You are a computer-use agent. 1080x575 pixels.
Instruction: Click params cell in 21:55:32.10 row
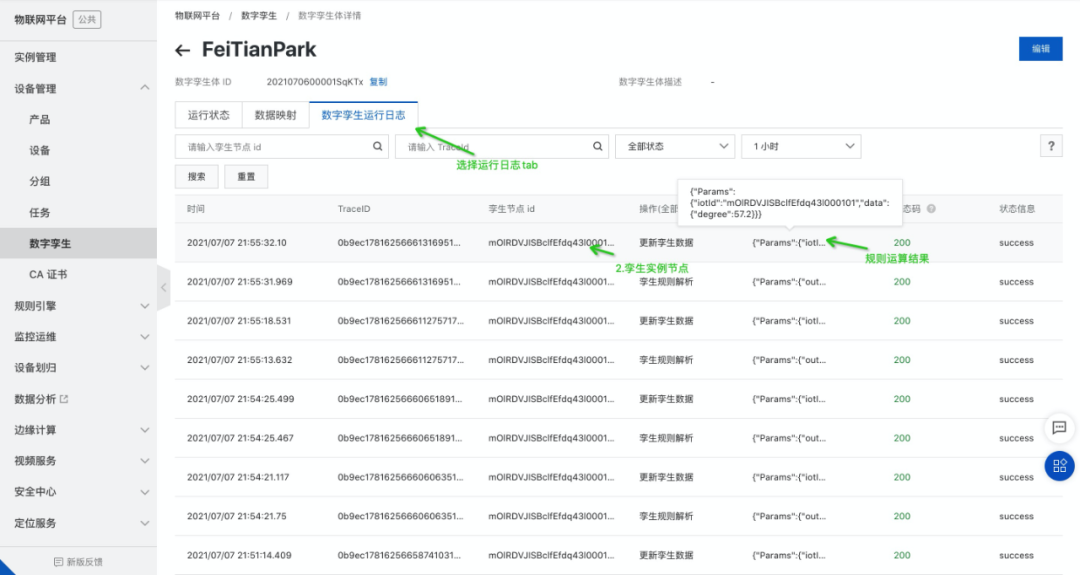[x=788, y=242]
